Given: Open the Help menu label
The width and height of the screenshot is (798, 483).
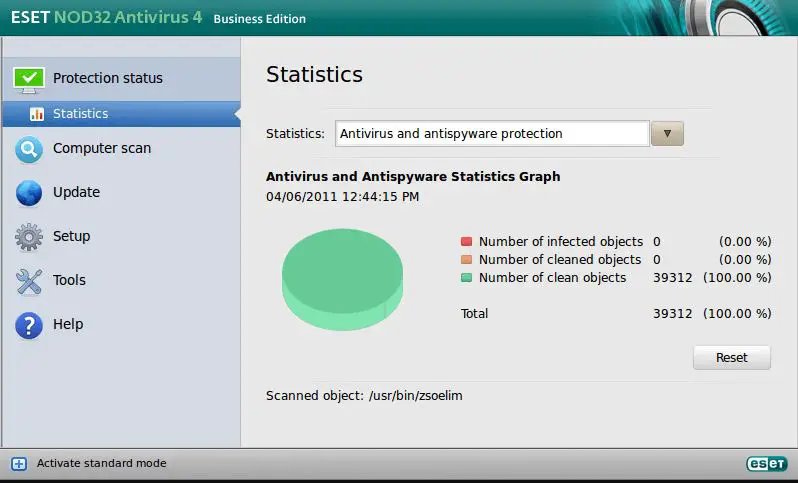Looking at the screenshot, I should (x=68, y=324).
